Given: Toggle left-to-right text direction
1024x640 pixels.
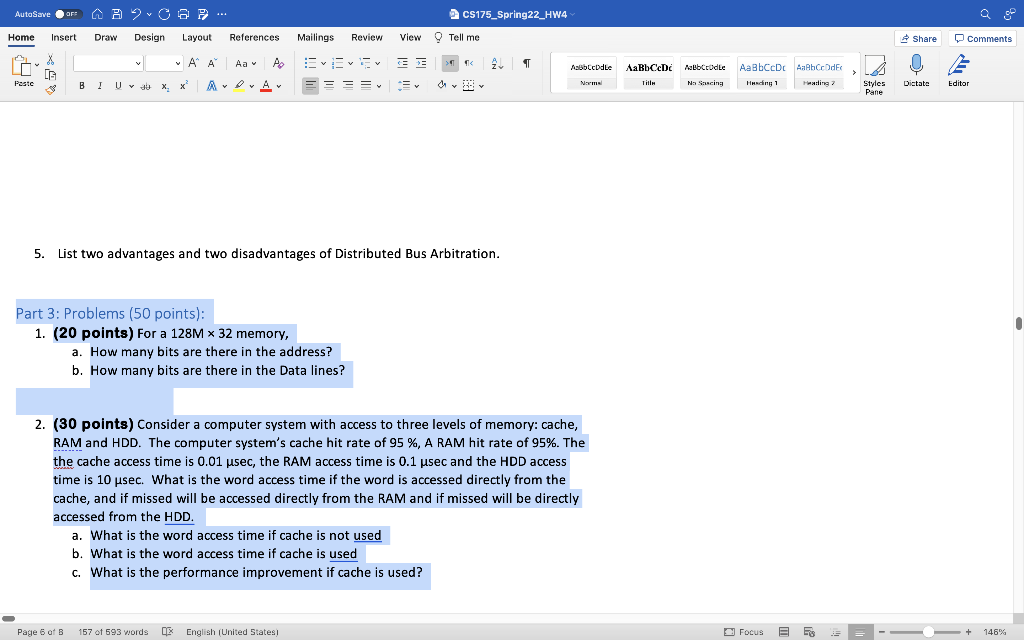Looking at the screenshot, I should pos(450,63).
